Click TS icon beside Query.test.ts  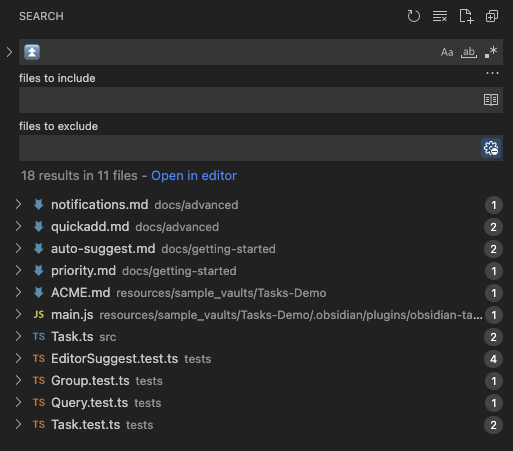[x=39, y=402]
